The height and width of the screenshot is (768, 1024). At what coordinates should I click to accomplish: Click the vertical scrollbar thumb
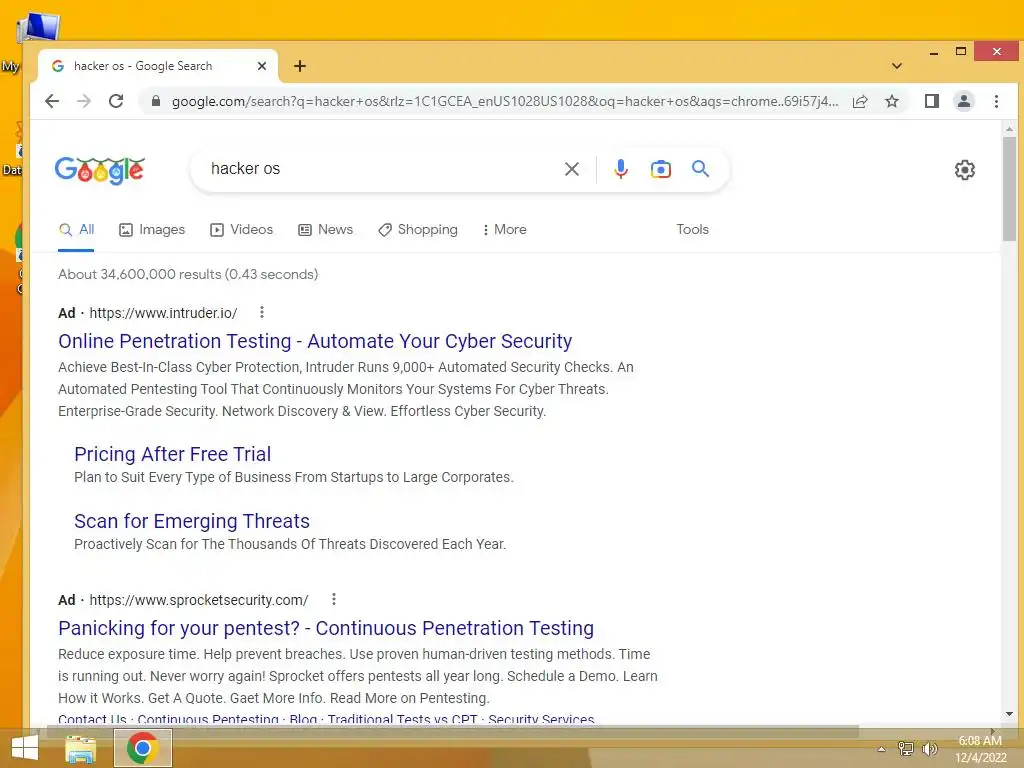click(1009, 189)
